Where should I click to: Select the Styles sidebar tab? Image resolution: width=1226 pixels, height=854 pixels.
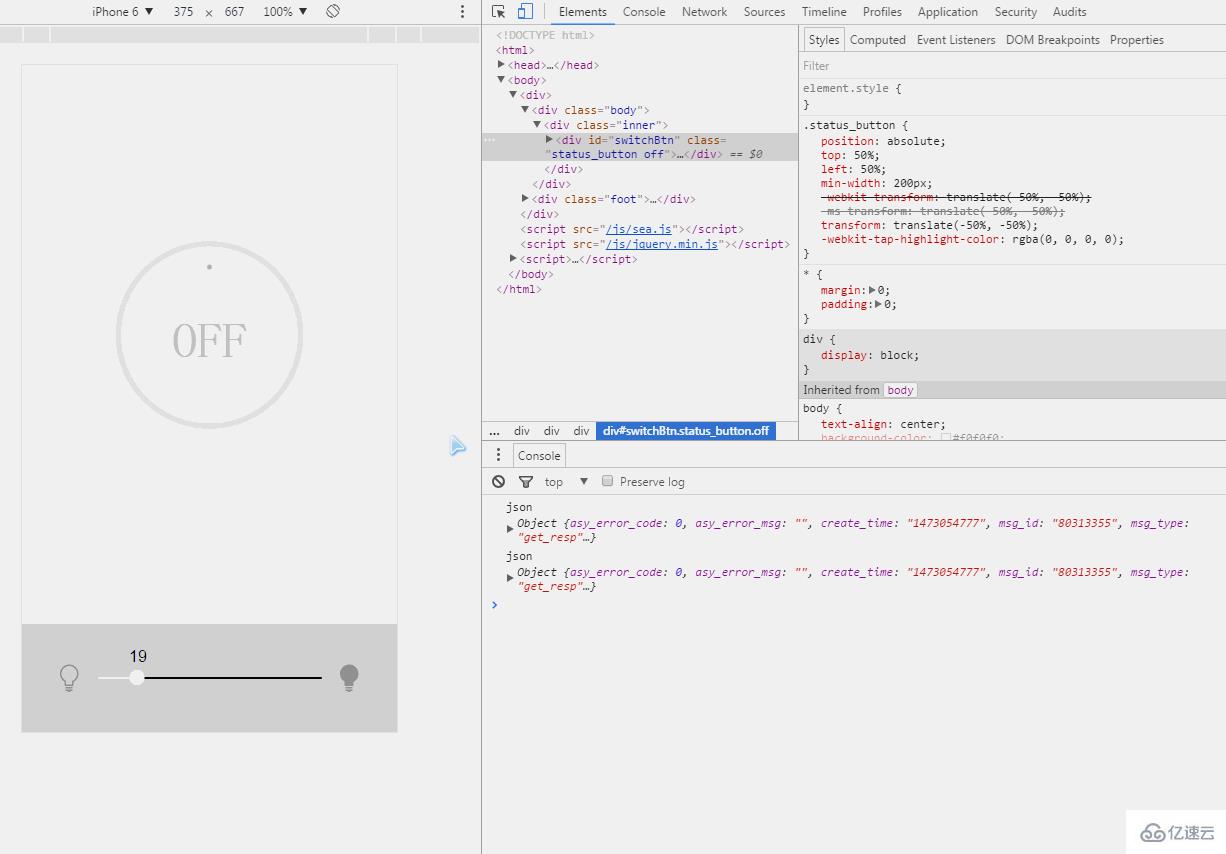coord(824,40)
